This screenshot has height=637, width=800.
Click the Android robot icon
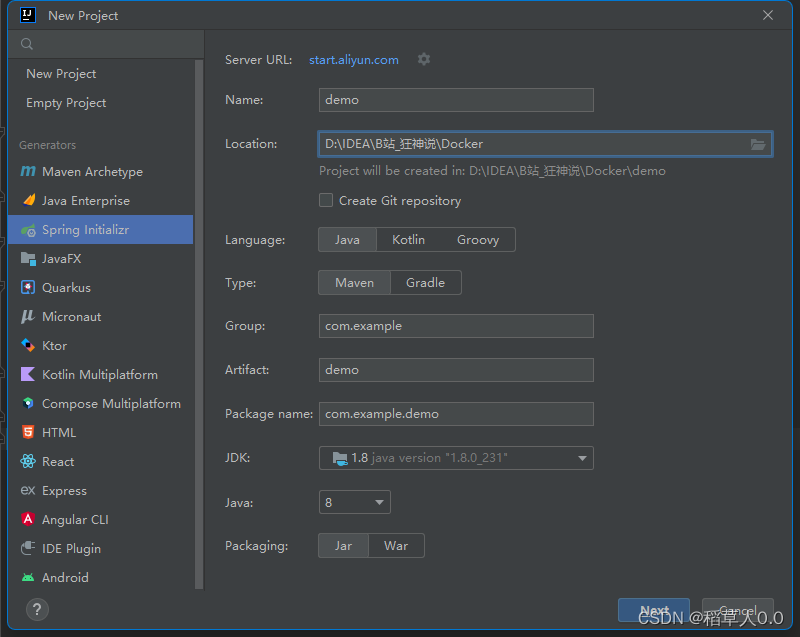pyautogui.click(x=28, y=577)
